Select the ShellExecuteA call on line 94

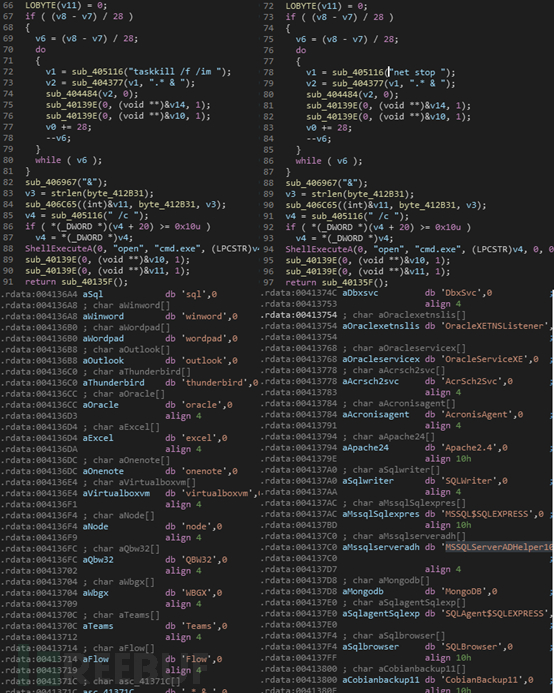(419, 249)
